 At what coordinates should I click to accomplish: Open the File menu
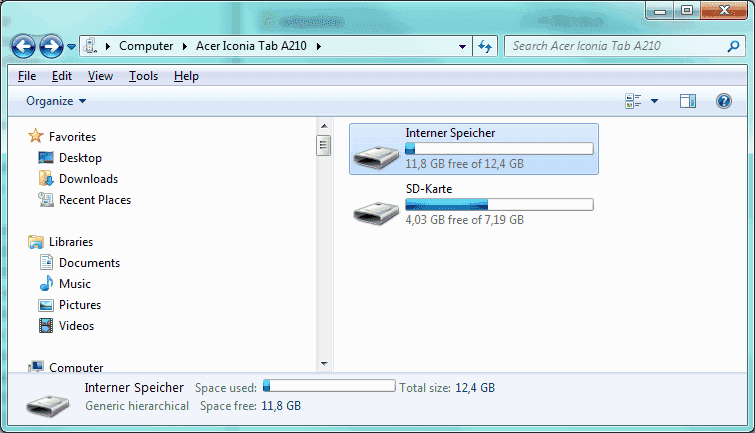(x=27, y=76)
